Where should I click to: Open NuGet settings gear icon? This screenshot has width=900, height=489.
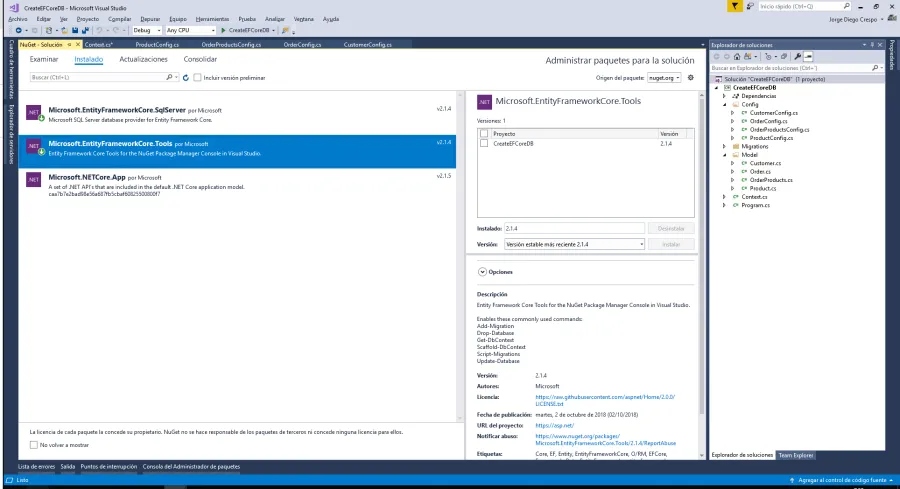click(x=690, y=77)
